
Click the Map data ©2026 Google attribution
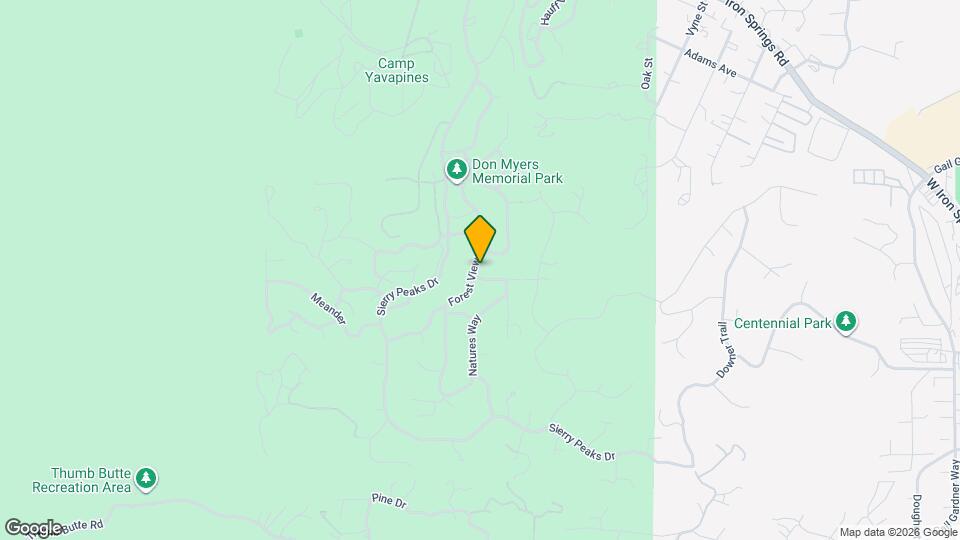pos(899,533)
